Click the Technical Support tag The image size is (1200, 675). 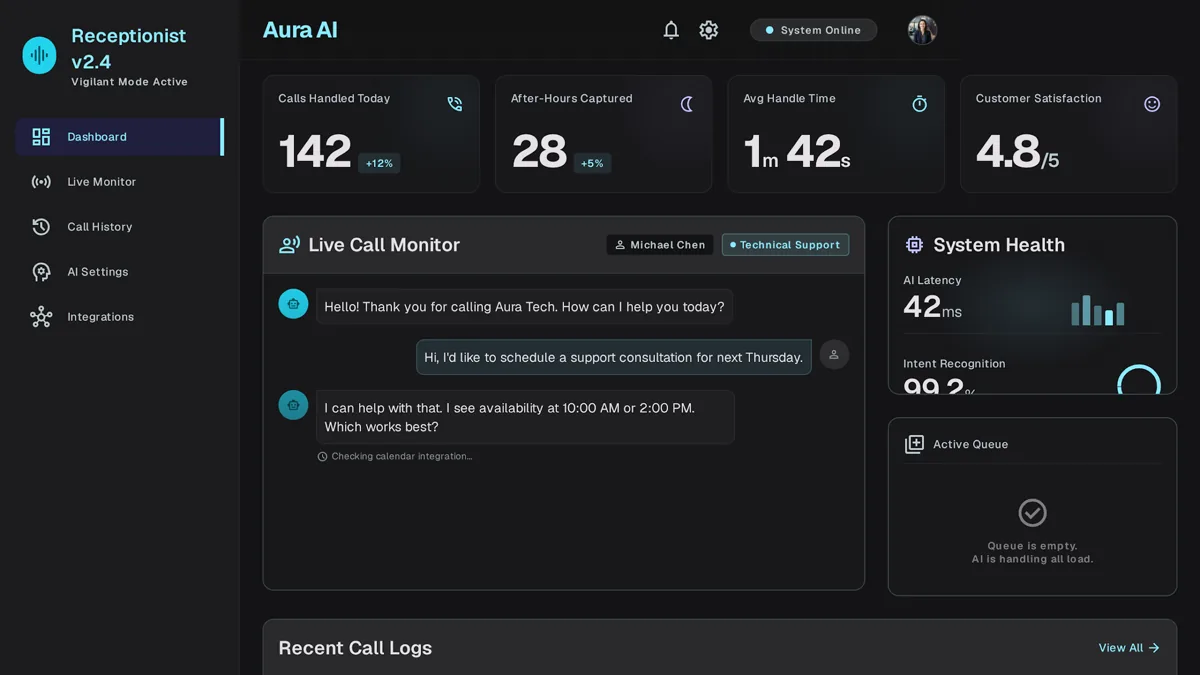[x=785, y=245]
